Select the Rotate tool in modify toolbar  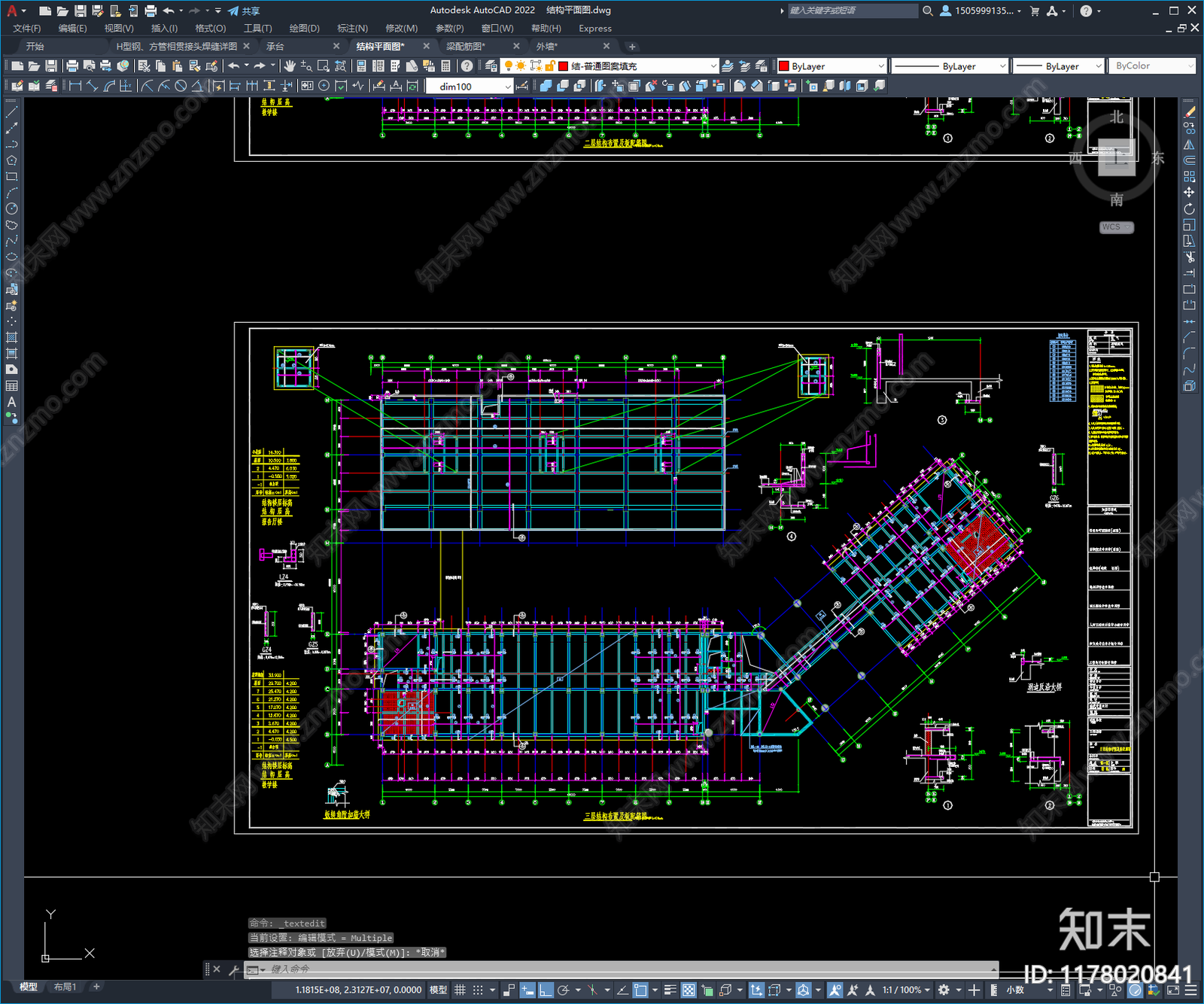click(1189, 209)
